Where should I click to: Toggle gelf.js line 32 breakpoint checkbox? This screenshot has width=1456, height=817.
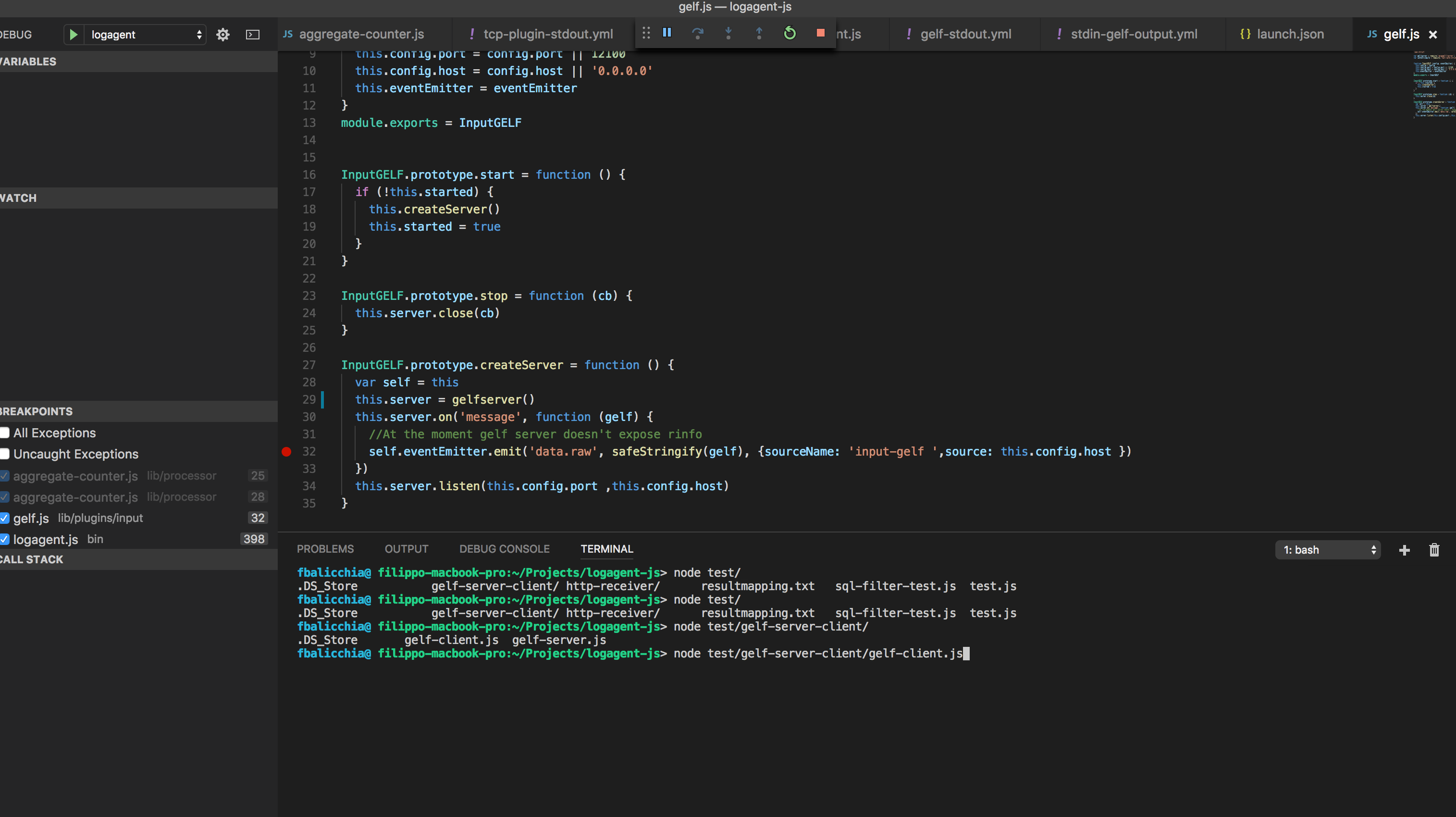pyautogui.click(x=4, y=518)
